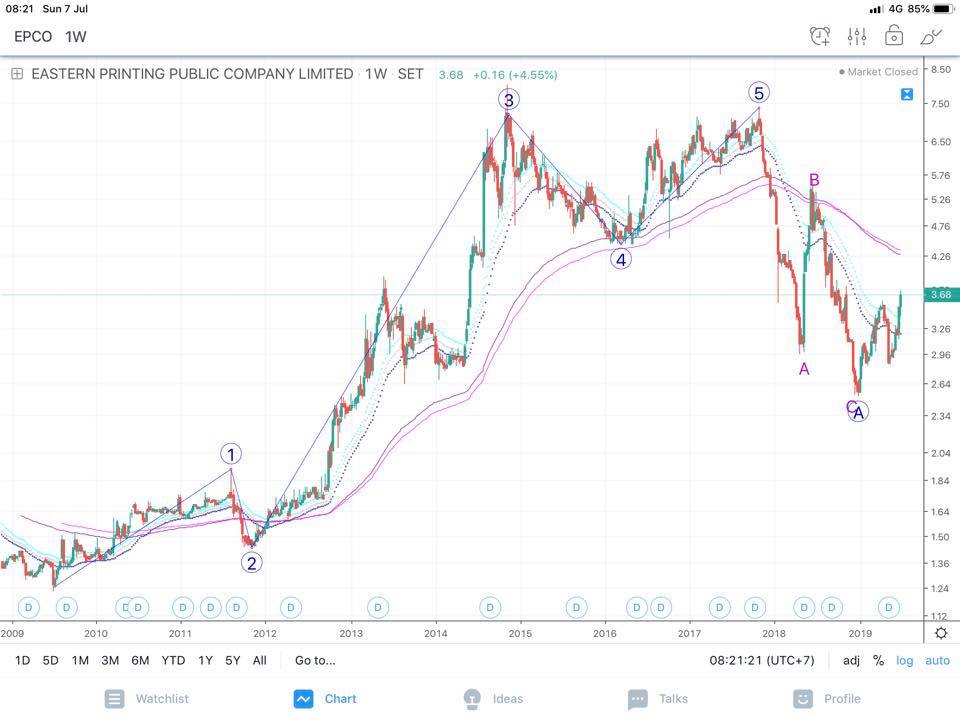The height and width of the screenshot is (720, 960).
Task: Click the battery status icon
Action: pyautogui.click(x=943, y=9)
